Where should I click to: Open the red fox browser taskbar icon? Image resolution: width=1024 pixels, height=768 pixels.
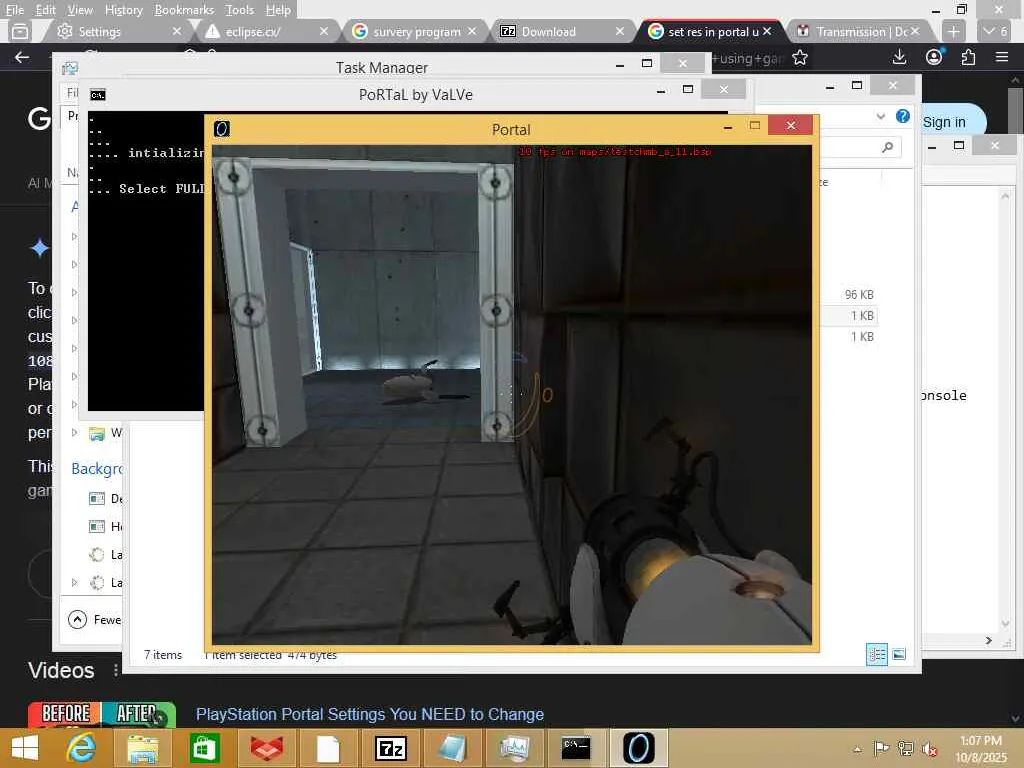coord(266,748)
